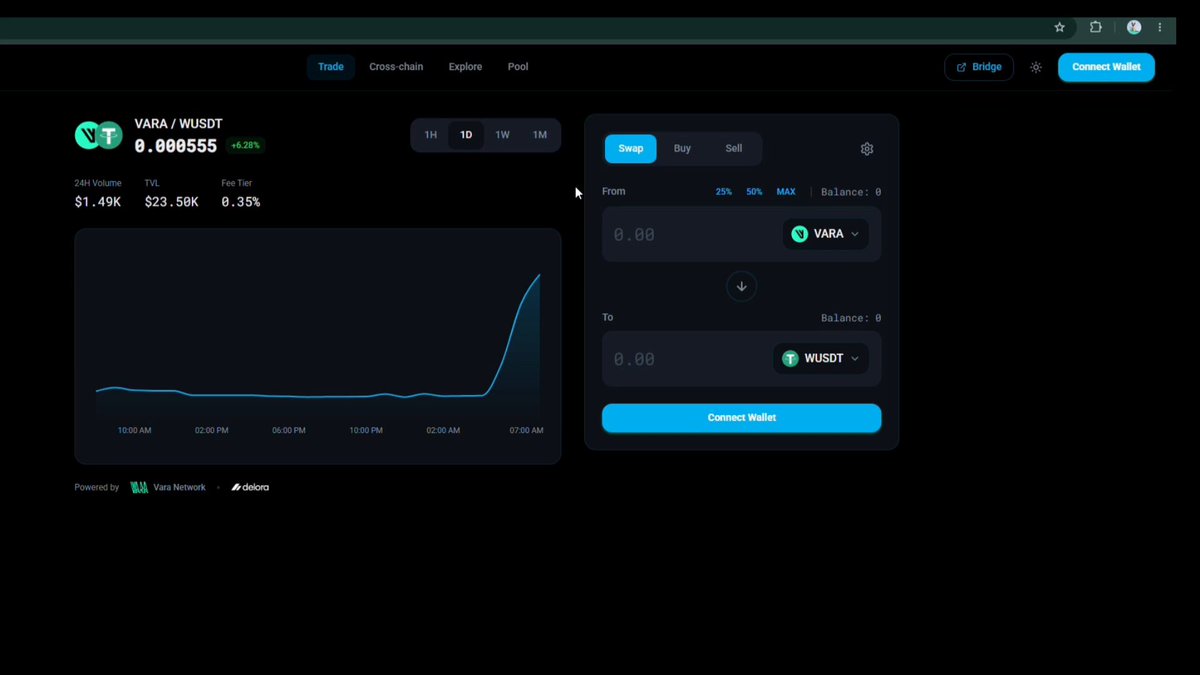Click Connect Wallet in the top header
The height and width of the screenshot is (675, 1200).
[1106, 67]
